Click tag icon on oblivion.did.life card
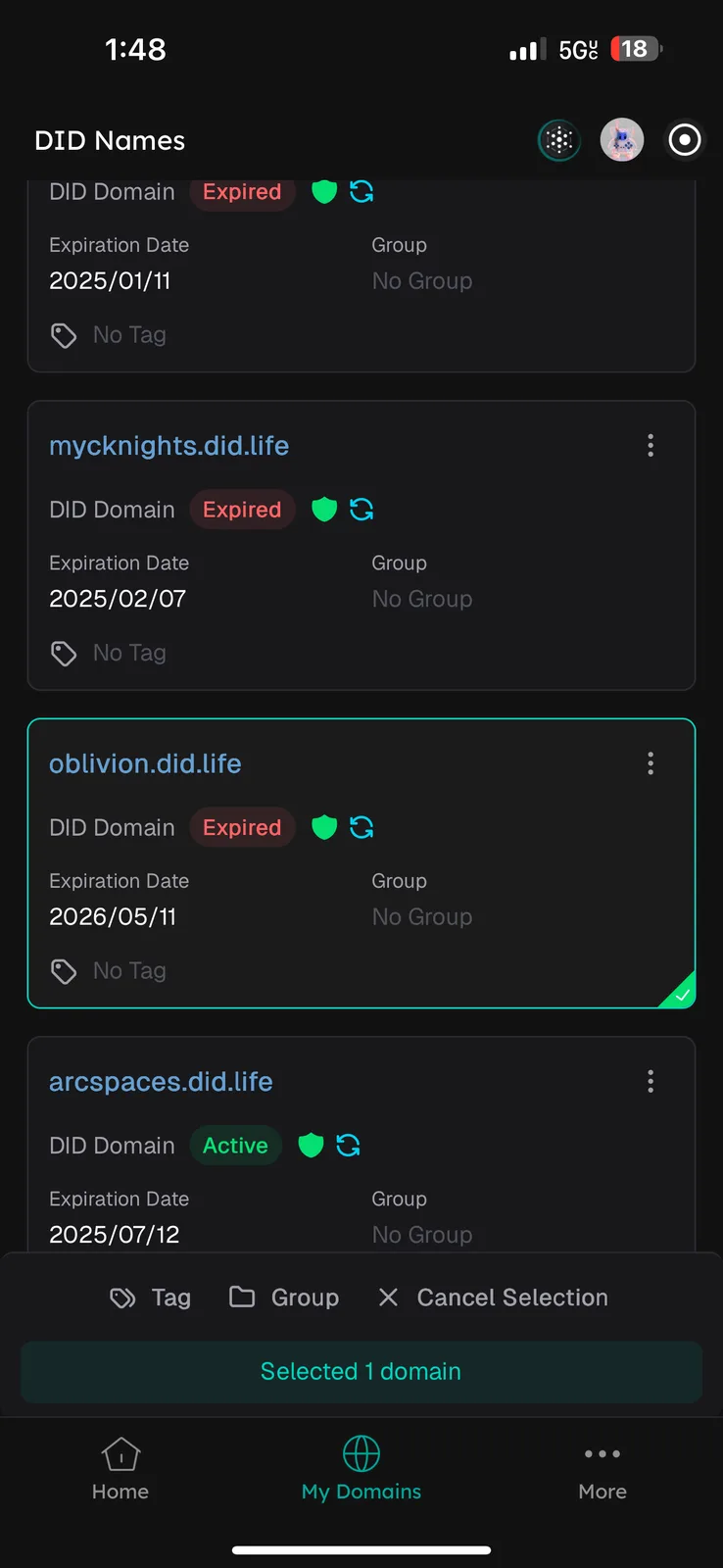723x1568 pixels. tap(64, 971)
